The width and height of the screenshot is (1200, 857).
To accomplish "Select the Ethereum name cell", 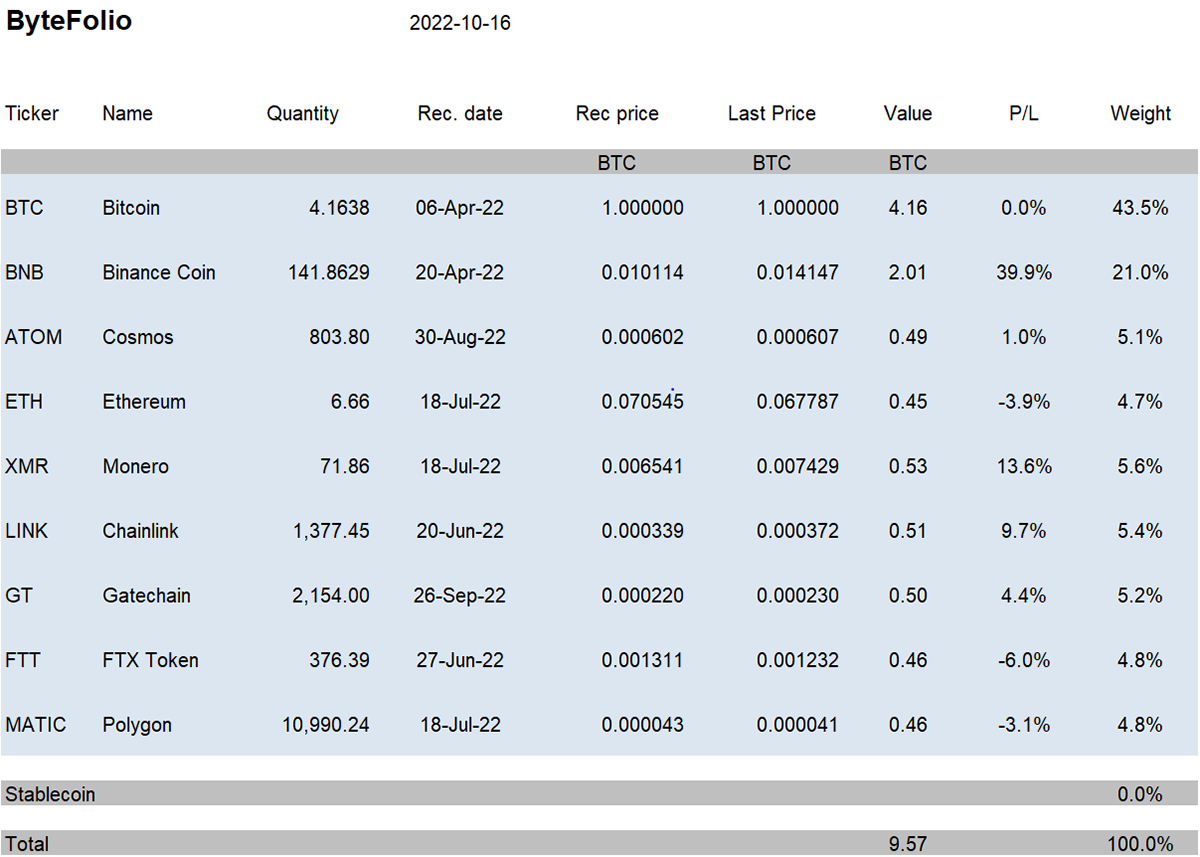I will [x=144, y=402].
